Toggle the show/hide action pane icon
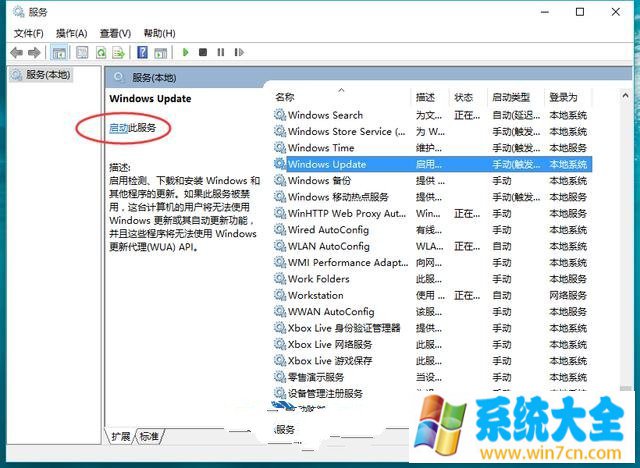 pyautogui.click(x=160, y=52)
